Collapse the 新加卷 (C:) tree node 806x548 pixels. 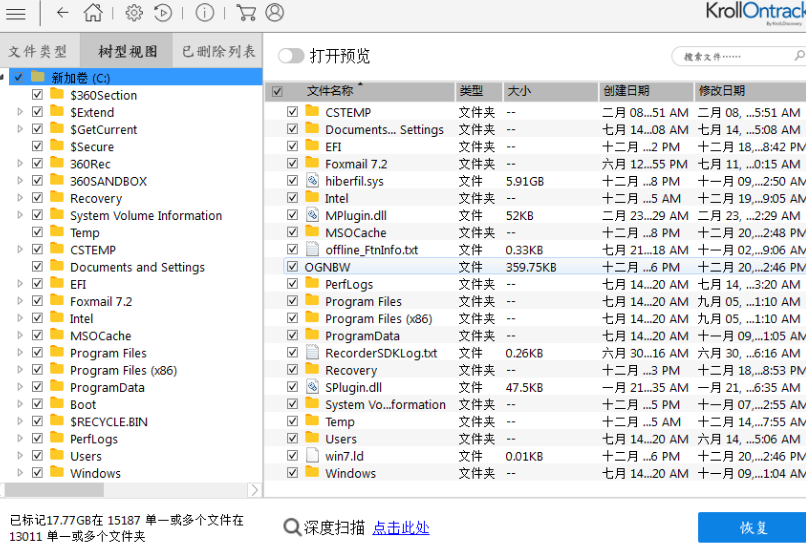point(7,77)
